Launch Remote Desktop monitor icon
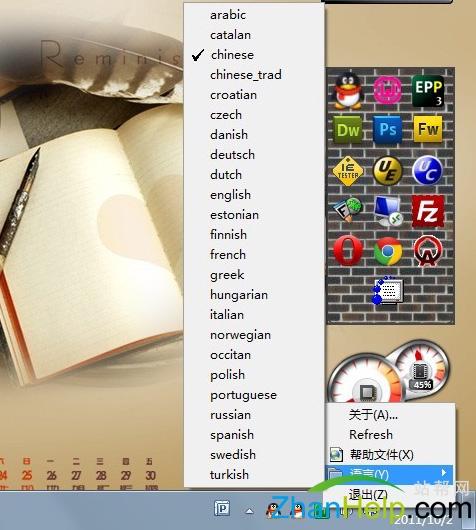476x530 pixels. 388,211
